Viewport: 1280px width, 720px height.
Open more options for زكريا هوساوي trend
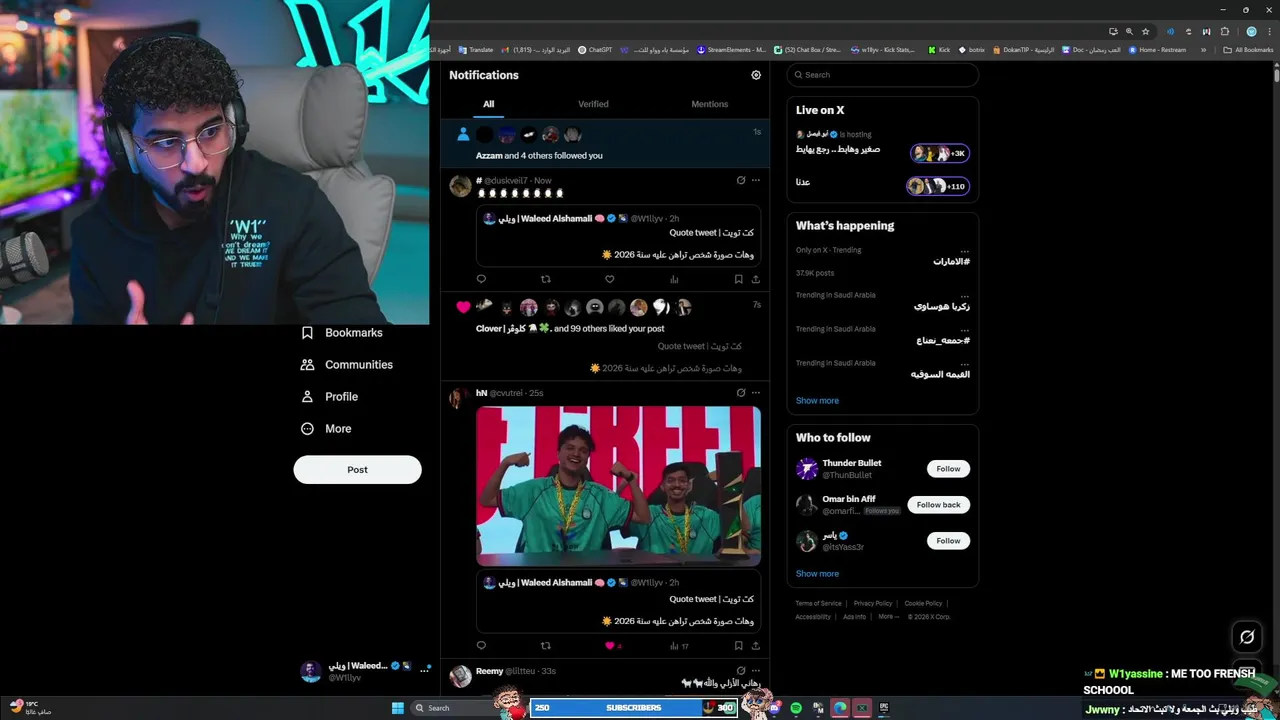[x=964, y=296]
